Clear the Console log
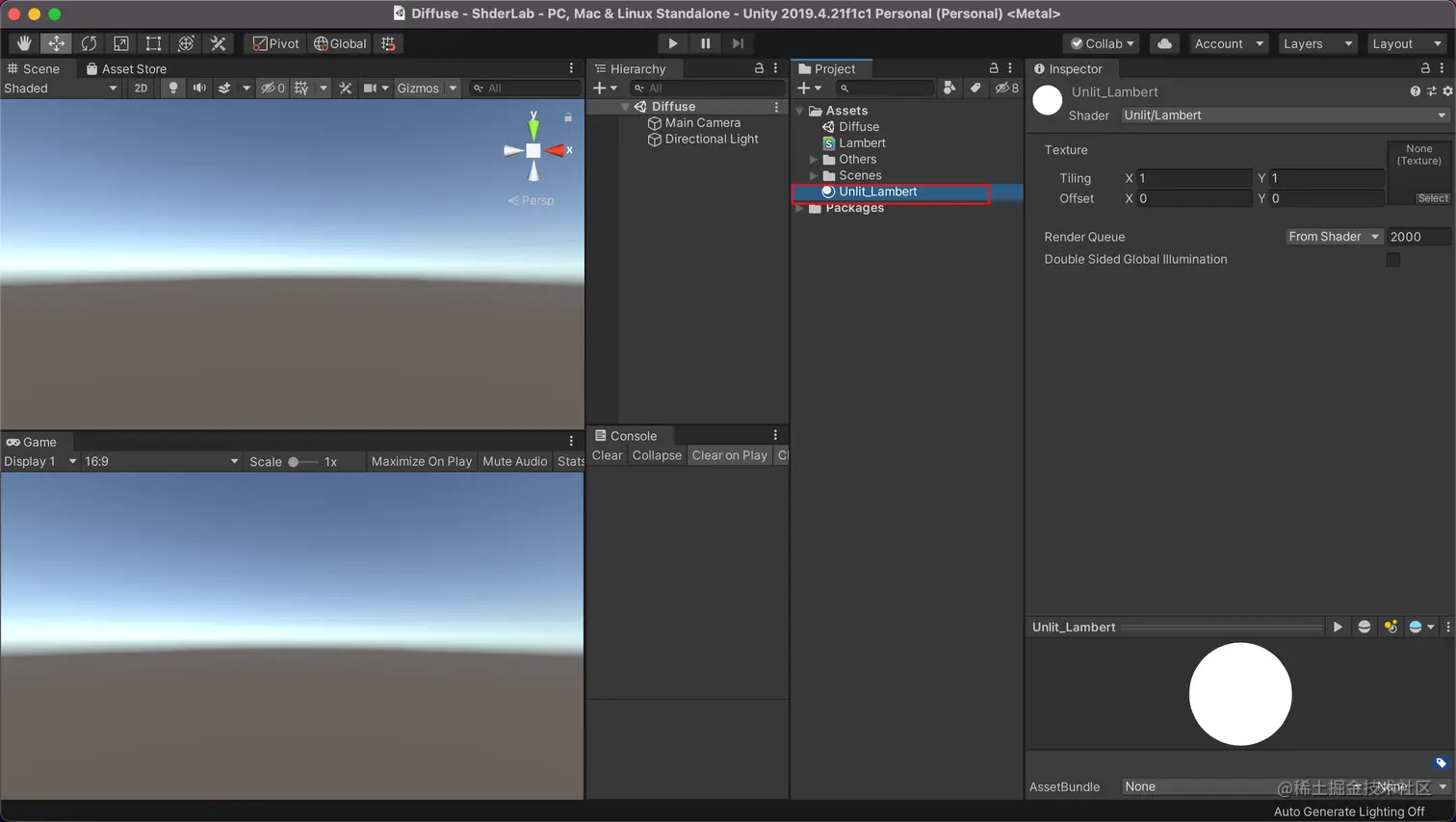The width and height of the screenshot is (1456, 822). point(607,455)
